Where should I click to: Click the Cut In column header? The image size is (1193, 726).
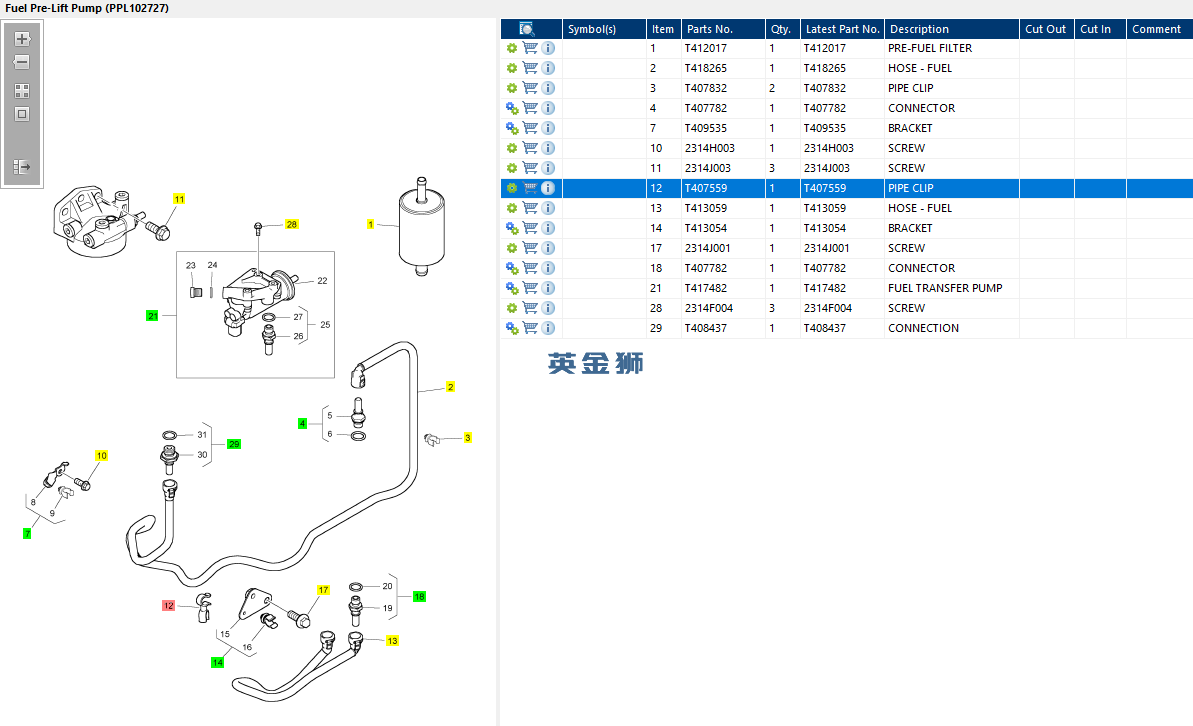click(1100, 29)
